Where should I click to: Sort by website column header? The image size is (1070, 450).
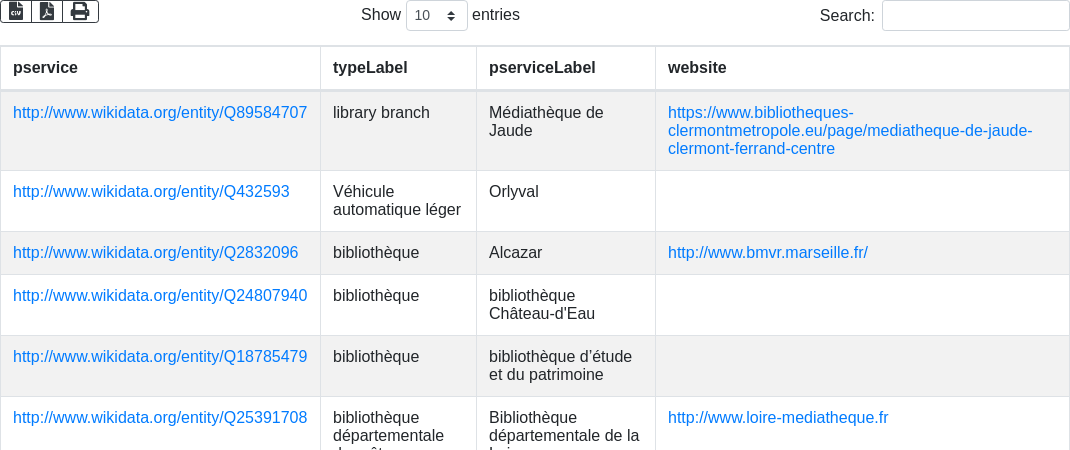(697, 68)
